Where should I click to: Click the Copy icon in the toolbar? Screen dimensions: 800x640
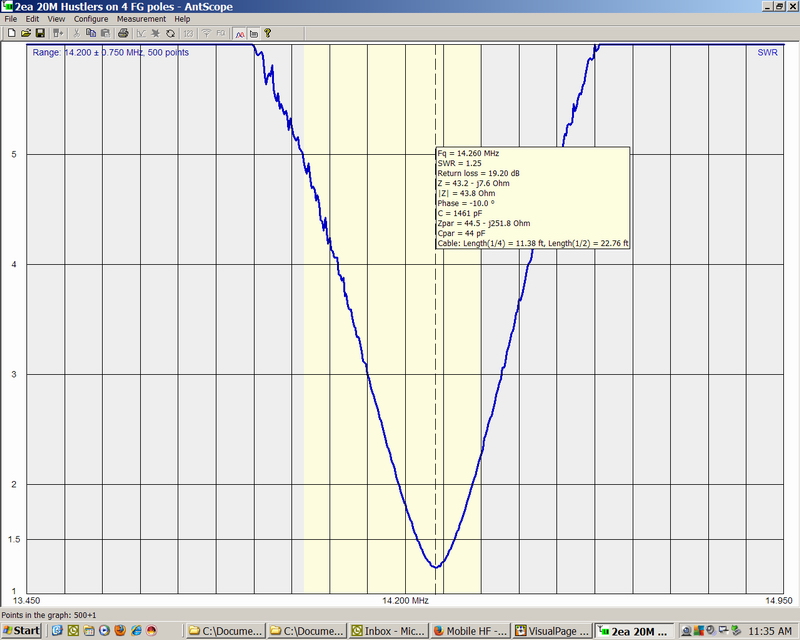90,33
